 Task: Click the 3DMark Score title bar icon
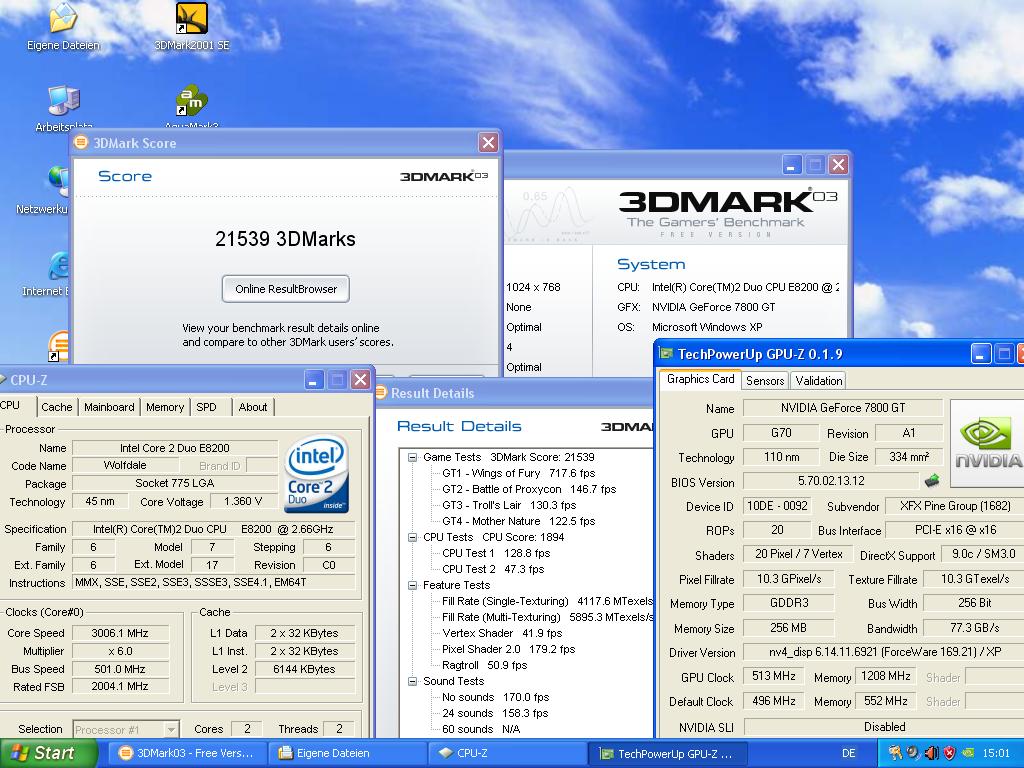(x=81, y=142)
